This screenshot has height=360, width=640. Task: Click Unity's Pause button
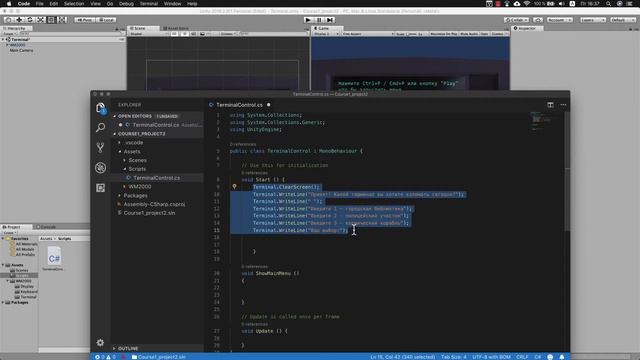click(x=319, y=20)
